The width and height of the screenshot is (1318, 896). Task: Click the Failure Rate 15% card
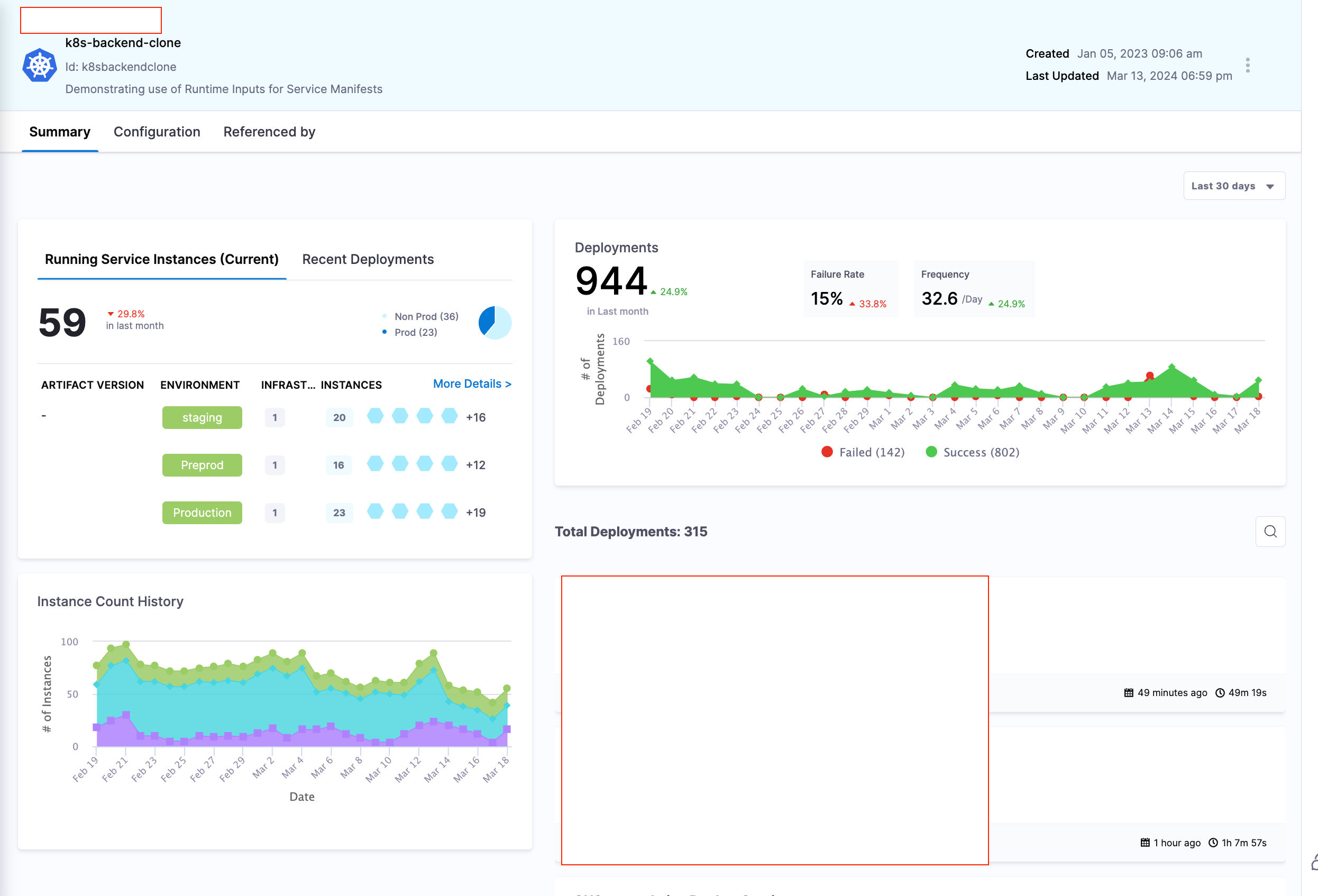tap(849, 289)
